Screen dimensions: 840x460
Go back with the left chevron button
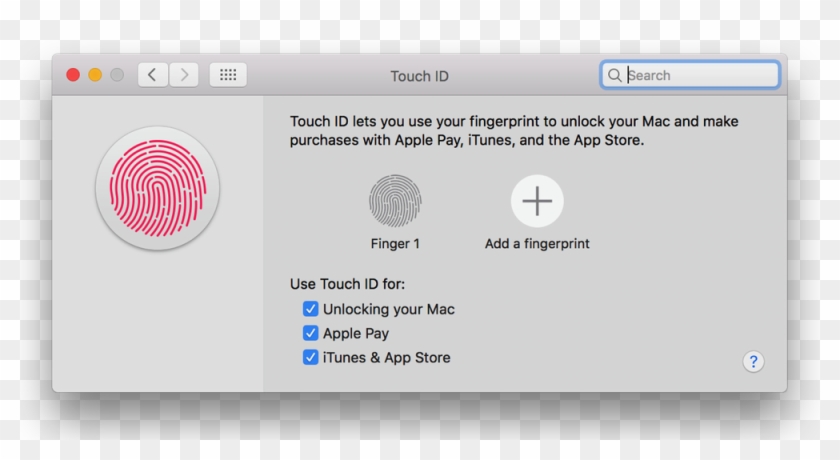coord(153,75)
